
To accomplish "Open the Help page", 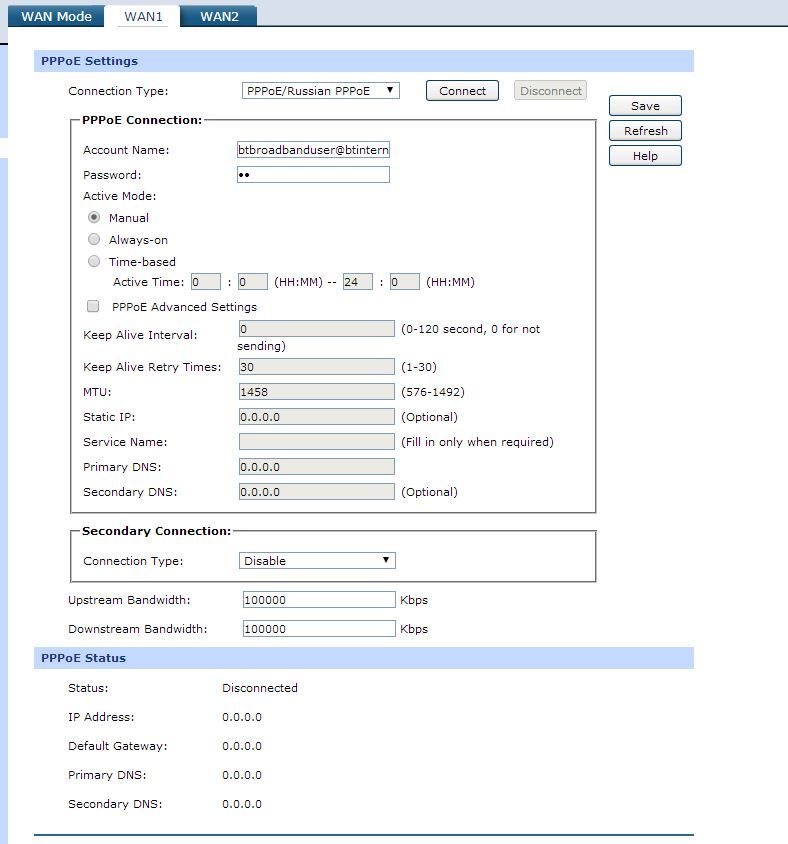I will tap(645, 156).
